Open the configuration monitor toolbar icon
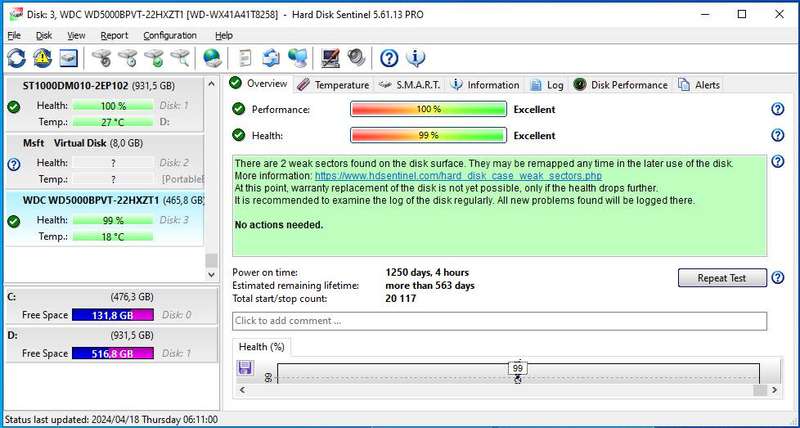This screenshot has height=428, width=800. tap(330, 58)
